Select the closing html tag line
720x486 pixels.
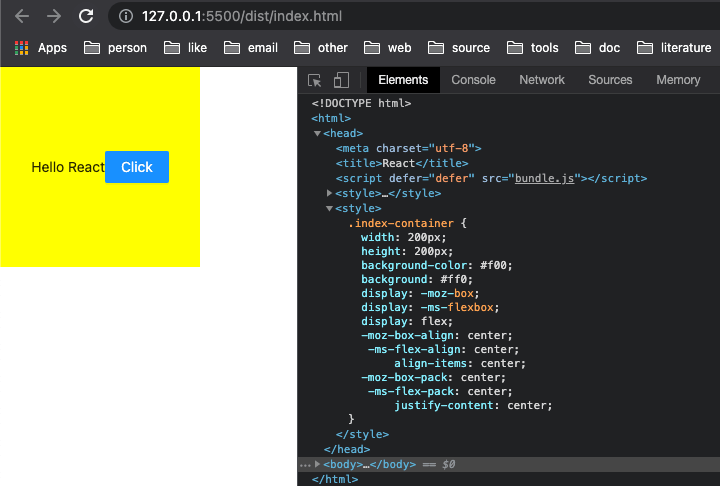tap(335, 480)
